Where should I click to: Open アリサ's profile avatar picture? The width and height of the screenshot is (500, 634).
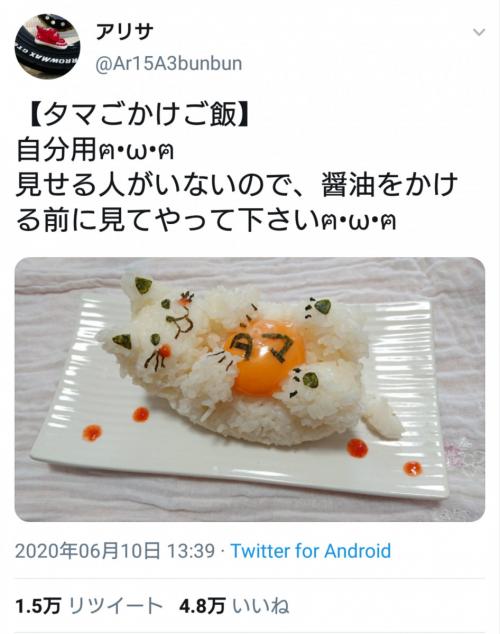point(47,46)
